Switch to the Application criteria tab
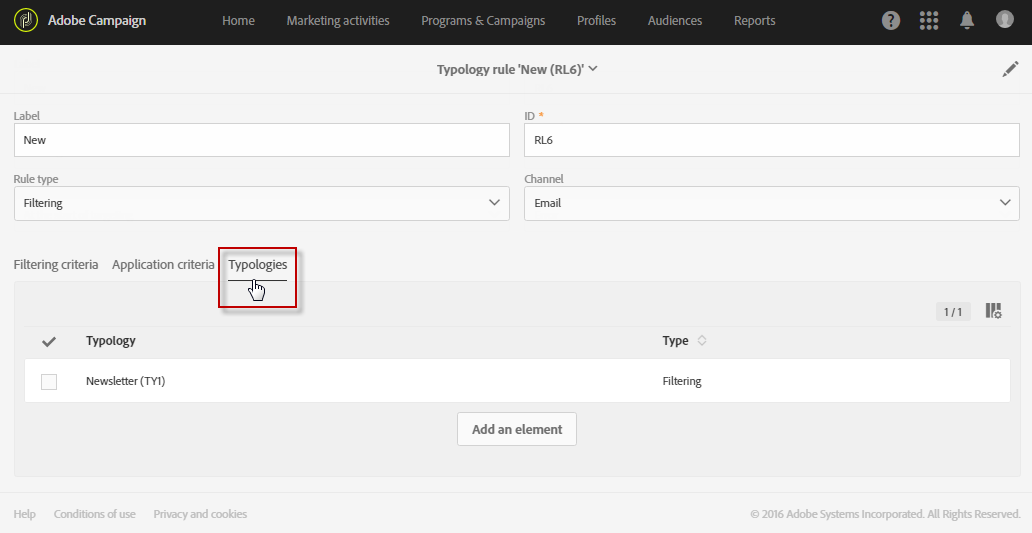 (x=163, y=265)
